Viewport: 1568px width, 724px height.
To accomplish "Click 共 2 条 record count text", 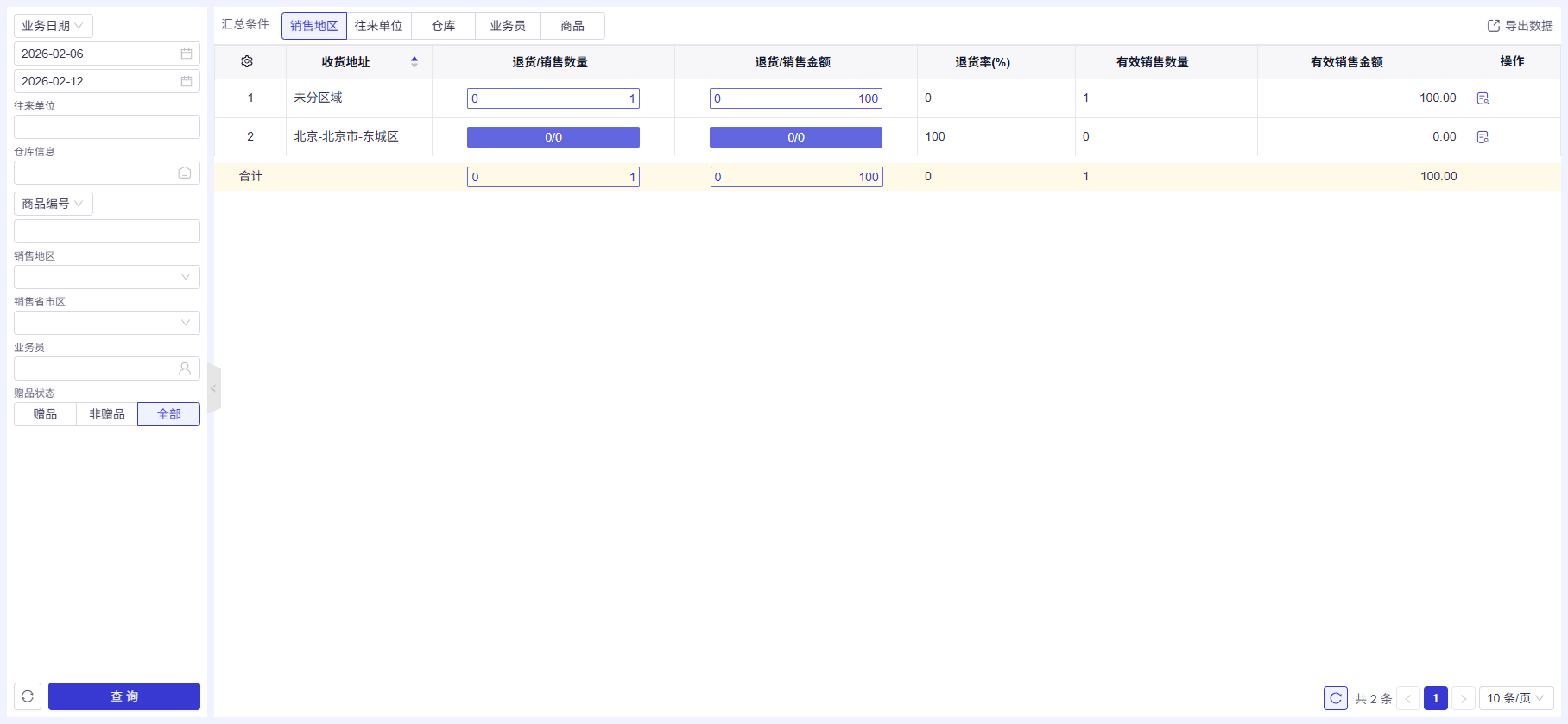I will tap(1373, 698).
